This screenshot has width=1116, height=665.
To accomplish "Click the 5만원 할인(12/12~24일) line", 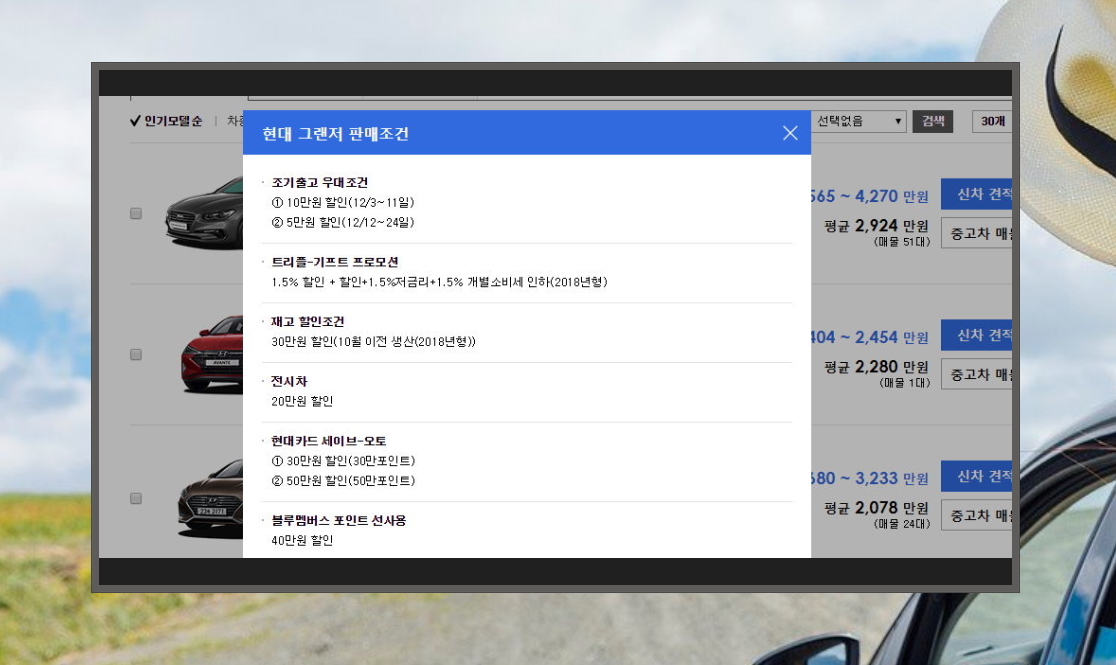I will (343, 222).
